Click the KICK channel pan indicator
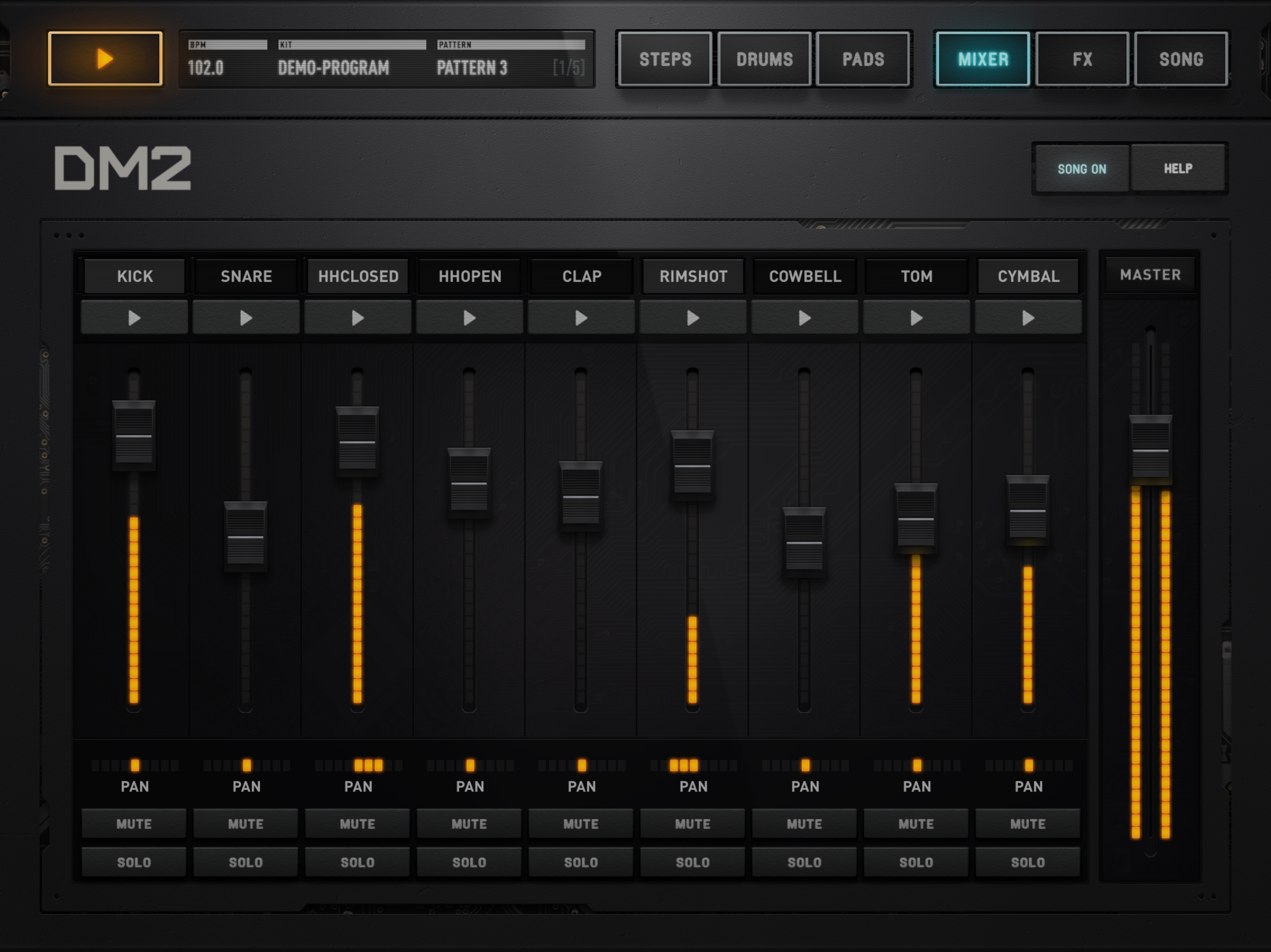 click(134, 765)
